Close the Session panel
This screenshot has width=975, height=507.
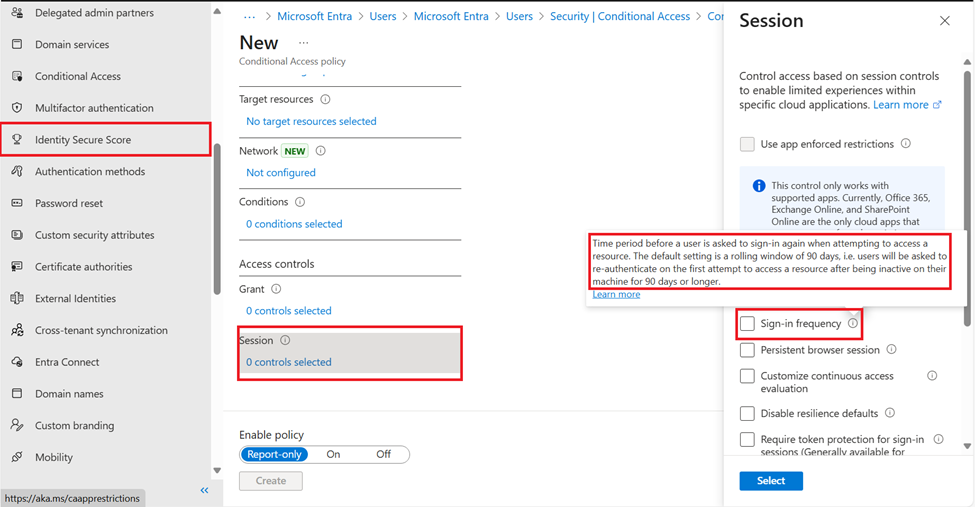pyautogui.click(x=945, y=21)
